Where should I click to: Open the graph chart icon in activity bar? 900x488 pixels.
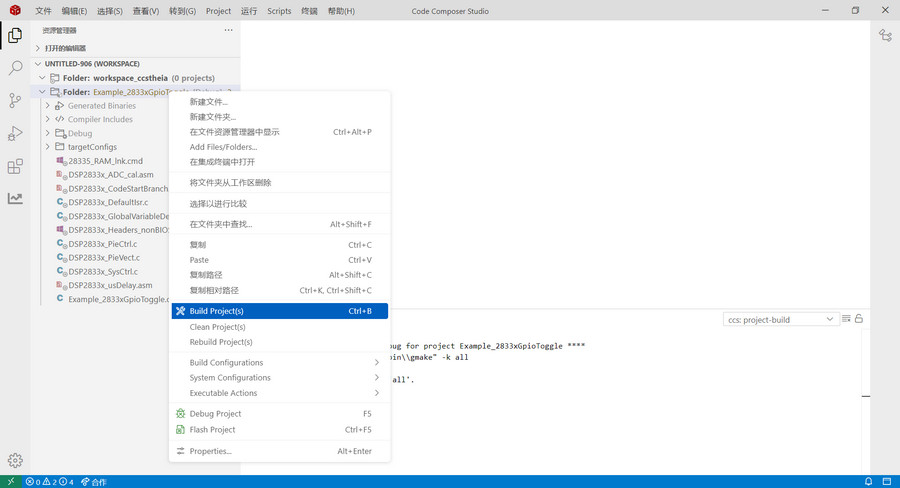point(15,198)
